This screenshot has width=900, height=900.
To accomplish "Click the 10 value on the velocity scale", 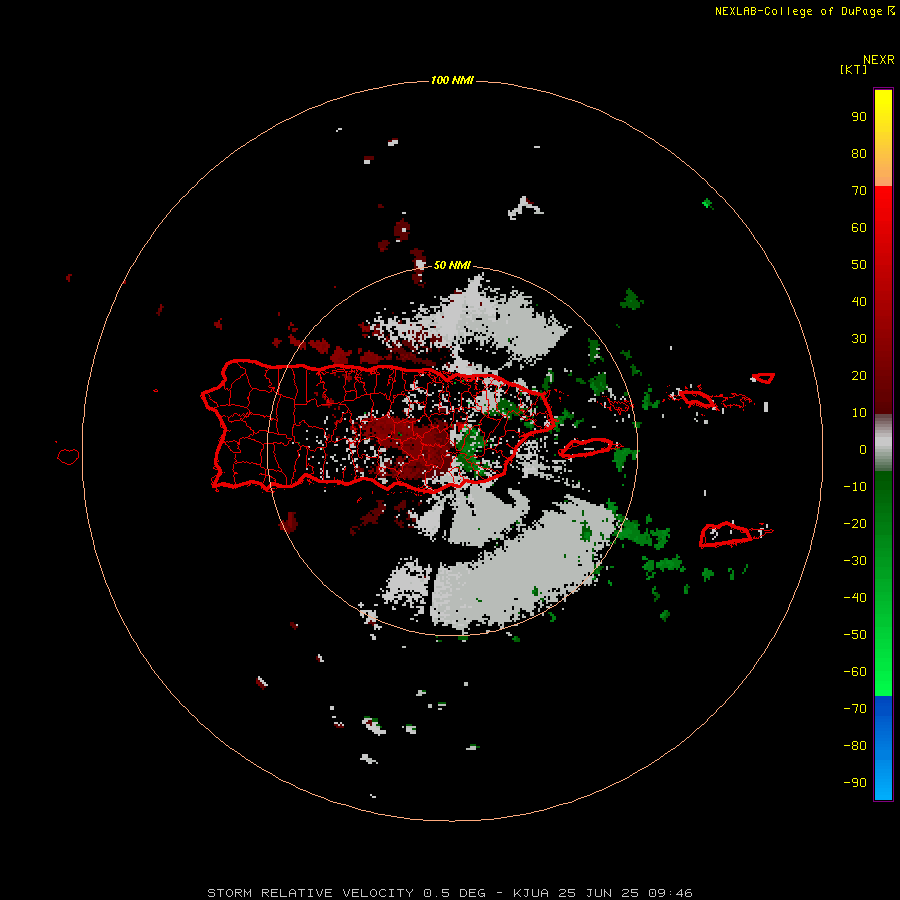I will (x=859, y=413).
